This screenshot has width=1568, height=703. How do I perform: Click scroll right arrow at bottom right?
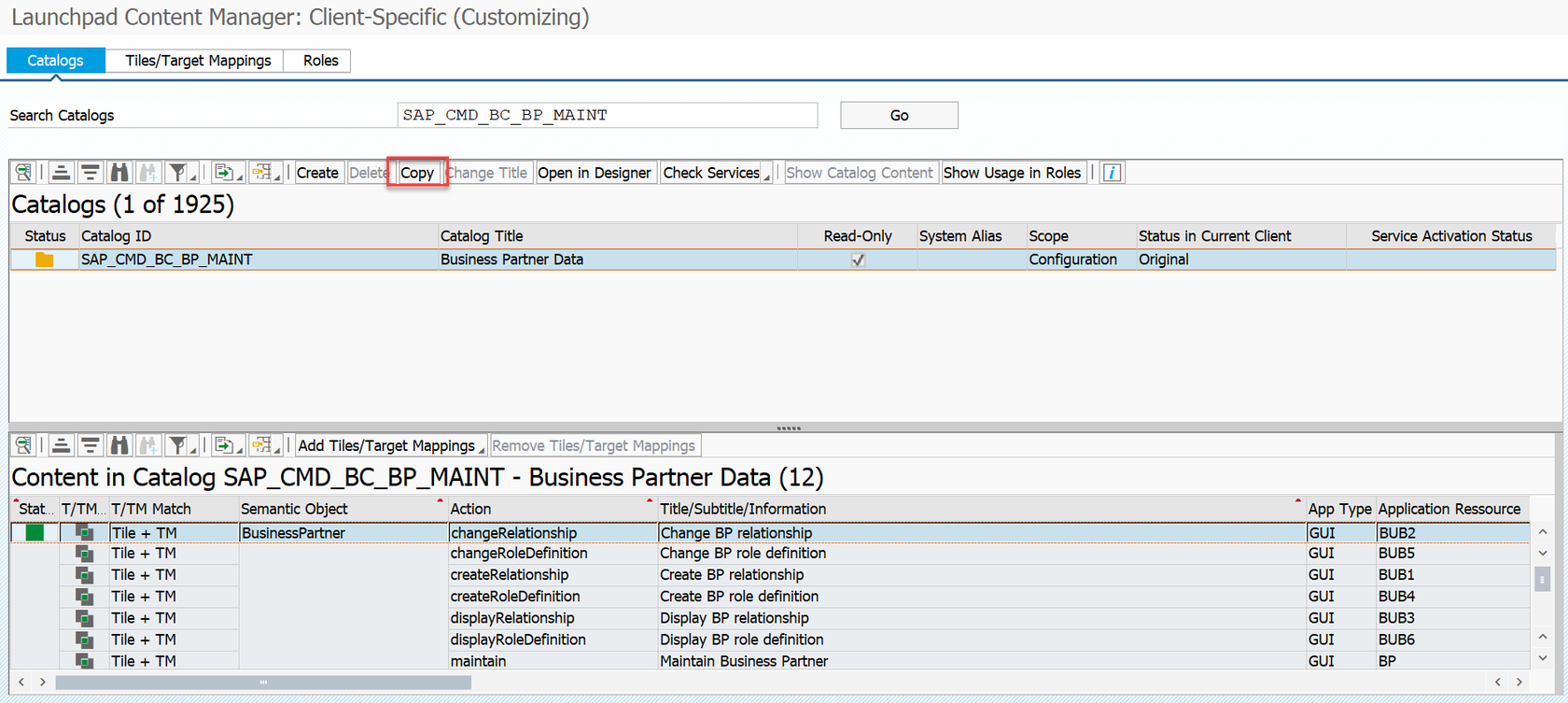(1519, 682)
